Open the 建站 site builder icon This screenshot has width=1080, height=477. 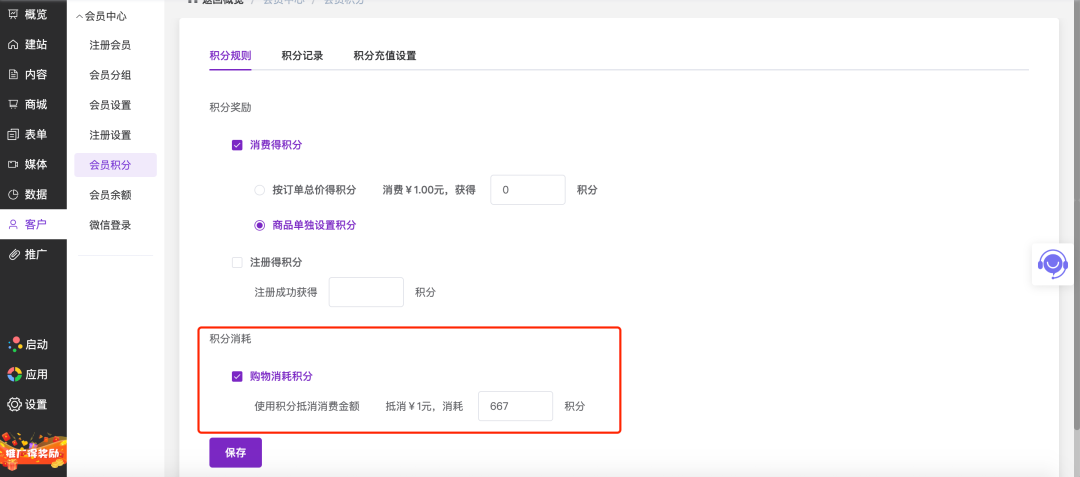click(13, 44)
